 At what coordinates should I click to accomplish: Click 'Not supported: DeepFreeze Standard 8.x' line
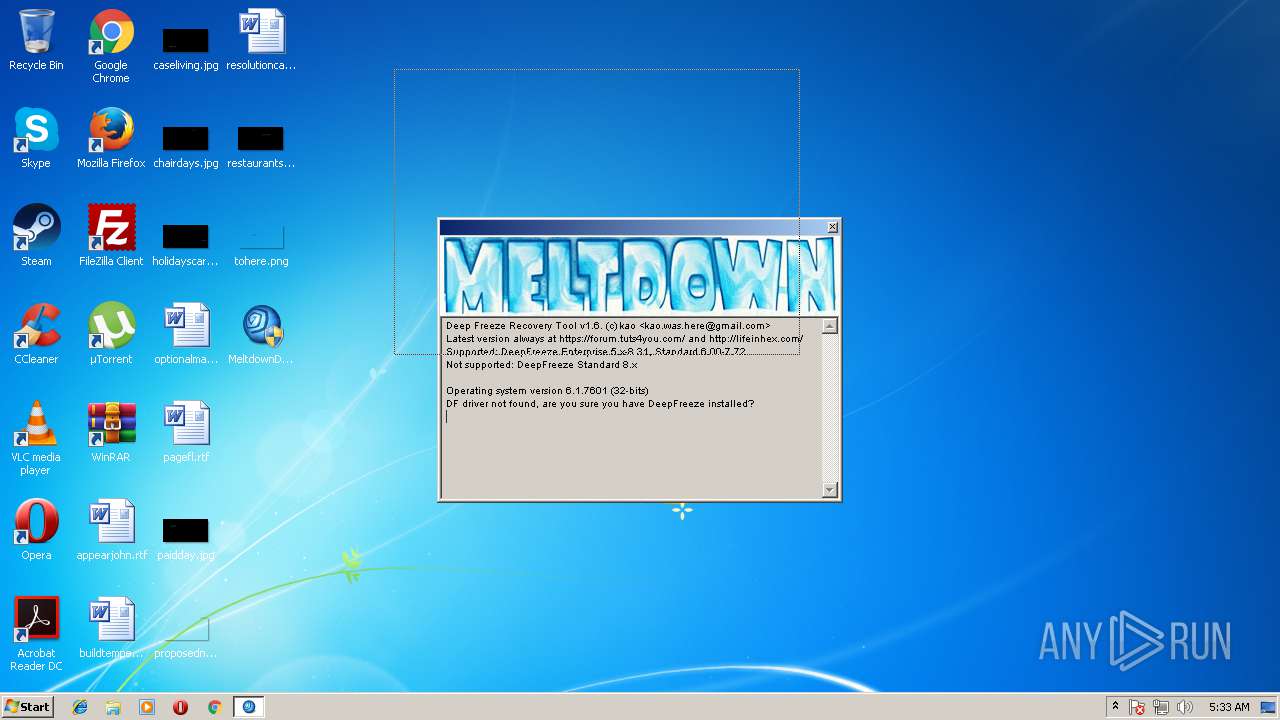point(541,365)
